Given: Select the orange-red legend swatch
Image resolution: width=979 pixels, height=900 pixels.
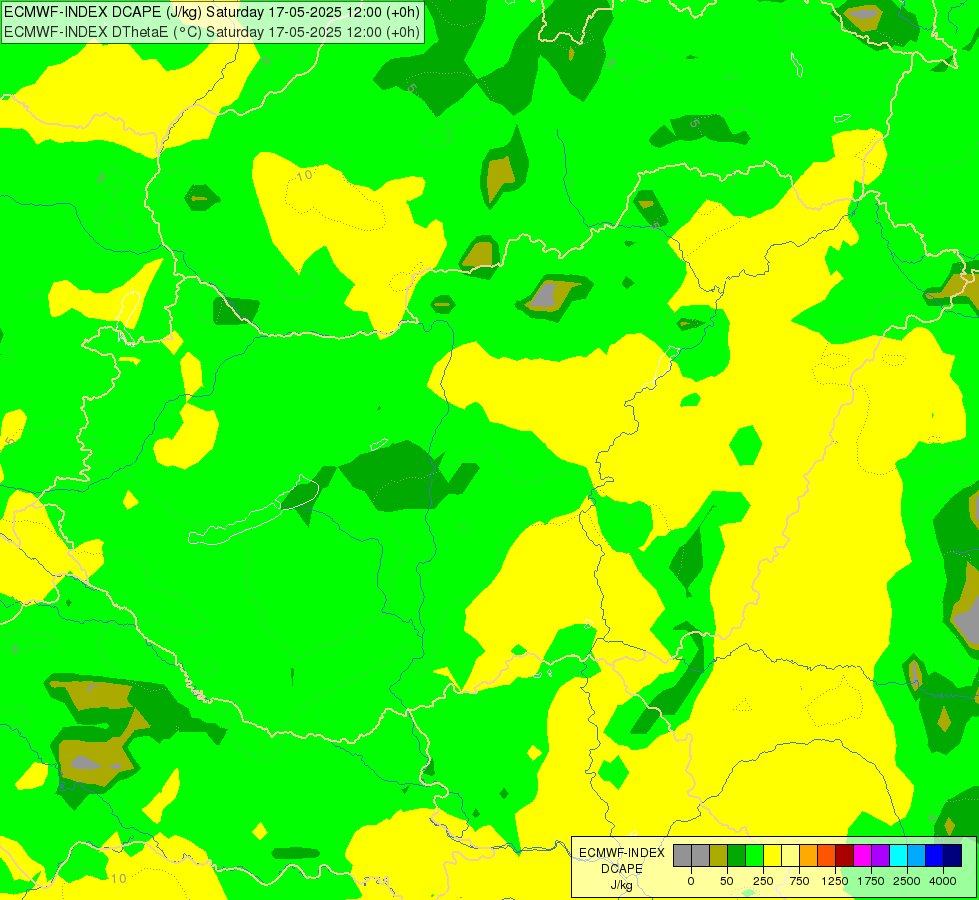Looking at the screenshot, I should click(827, 855).
